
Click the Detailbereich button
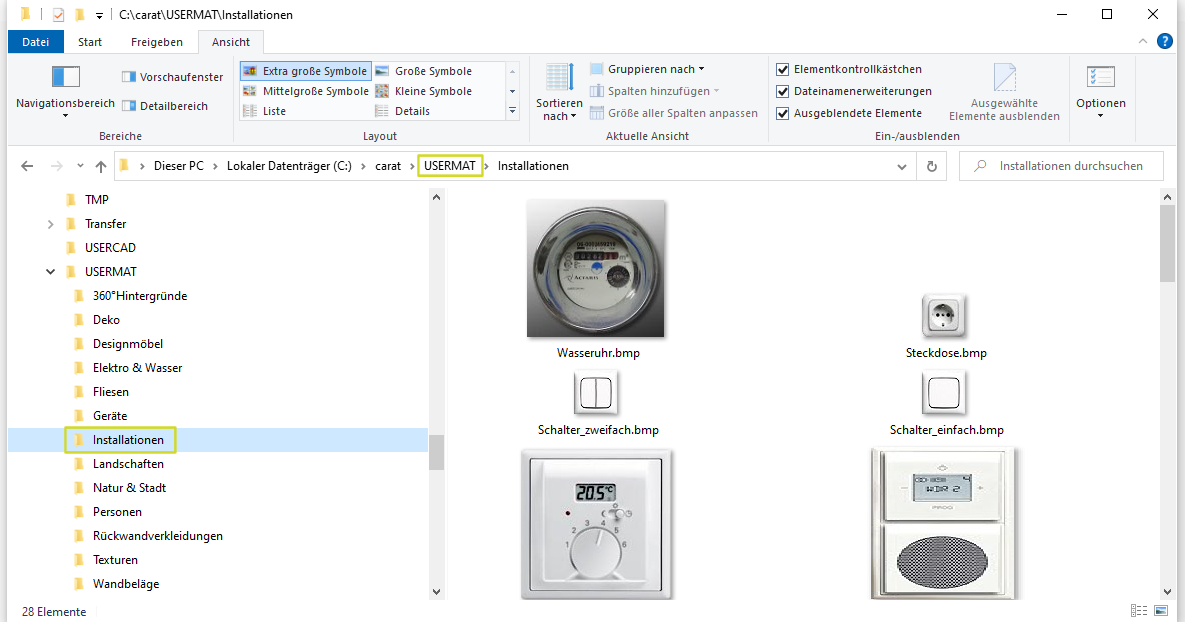(165, 106)
